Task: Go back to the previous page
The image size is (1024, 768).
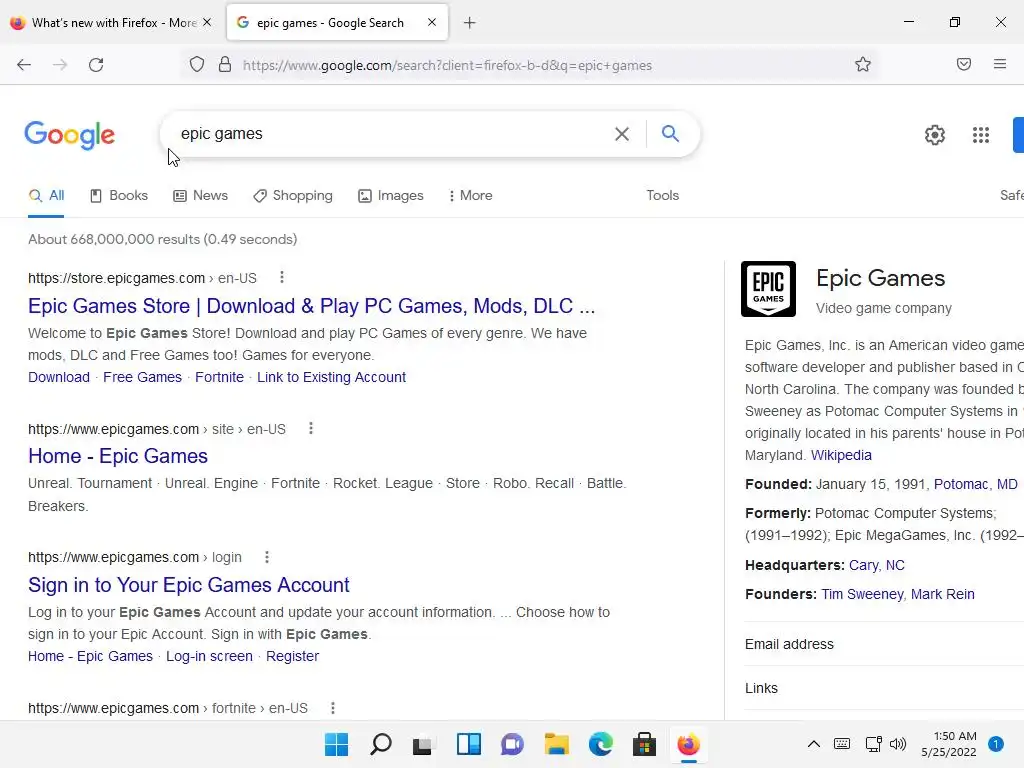Action: 24,65
